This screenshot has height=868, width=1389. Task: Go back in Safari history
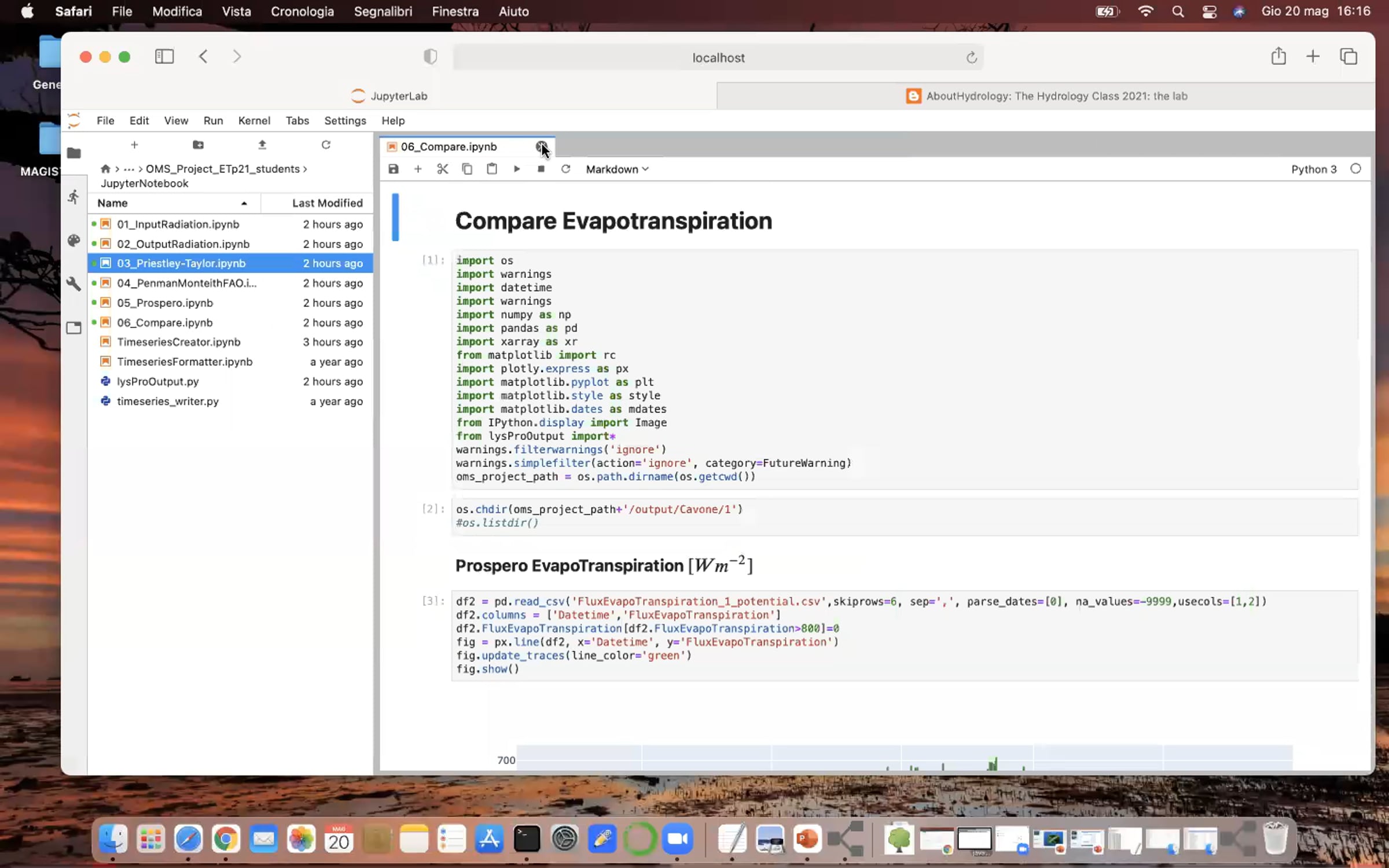(203, 57)
